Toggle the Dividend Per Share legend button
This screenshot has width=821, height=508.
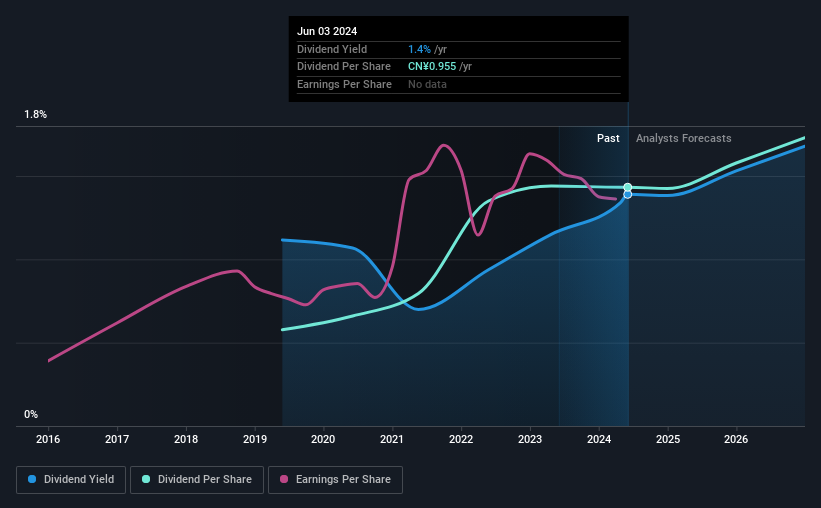[197, 480]
